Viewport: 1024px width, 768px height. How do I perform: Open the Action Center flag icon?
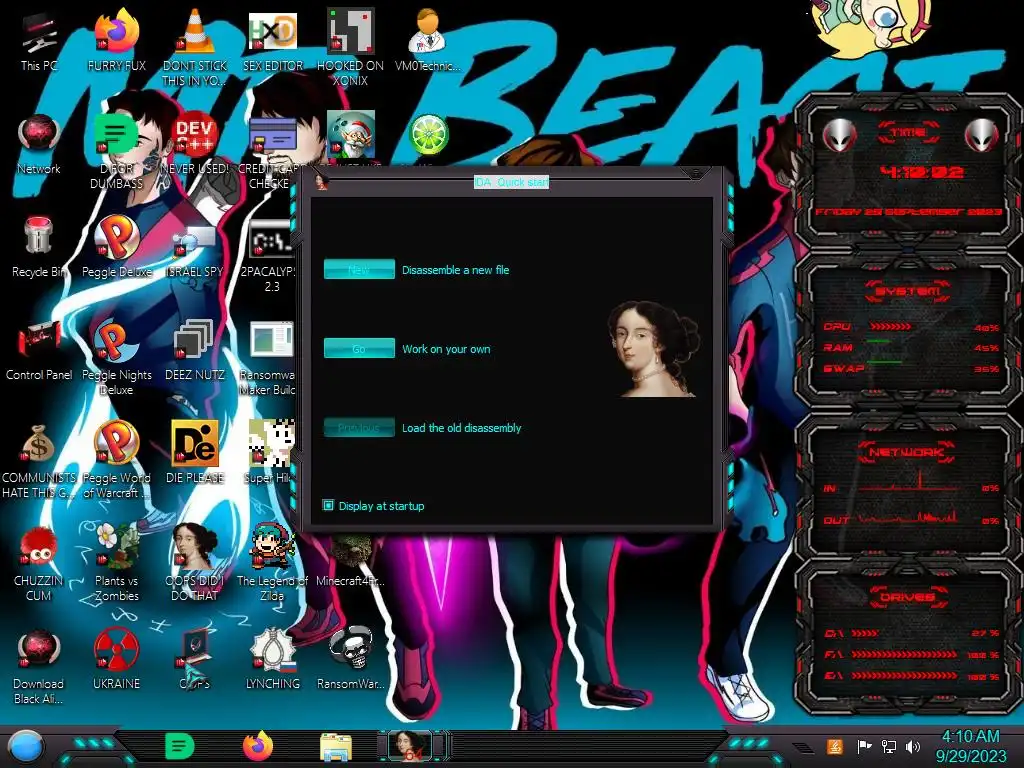click(864, 746)
